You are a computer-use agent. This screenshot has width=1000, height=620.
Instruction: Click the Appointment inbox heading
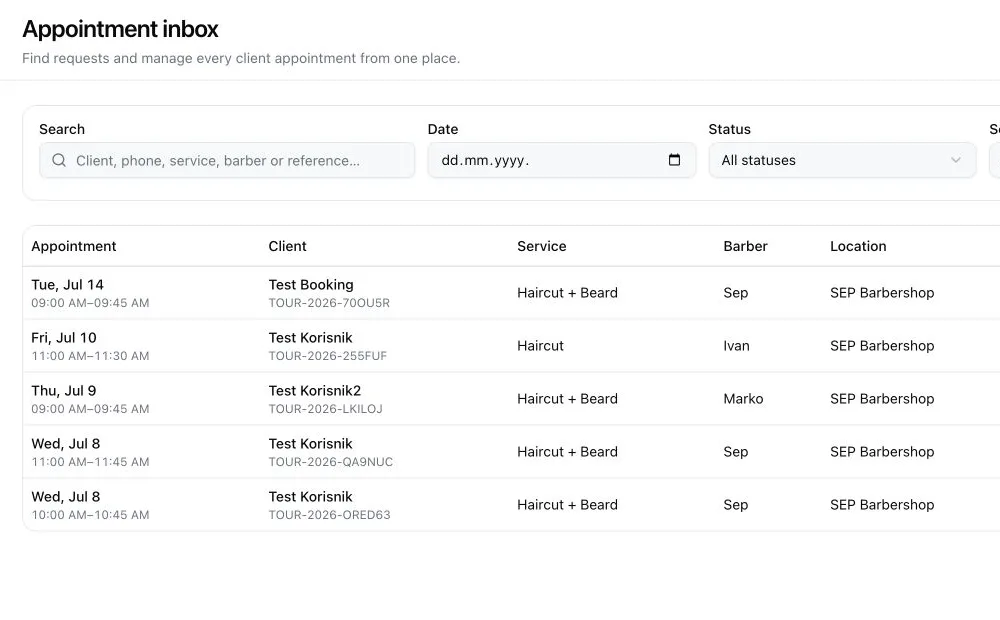[121, 29]
